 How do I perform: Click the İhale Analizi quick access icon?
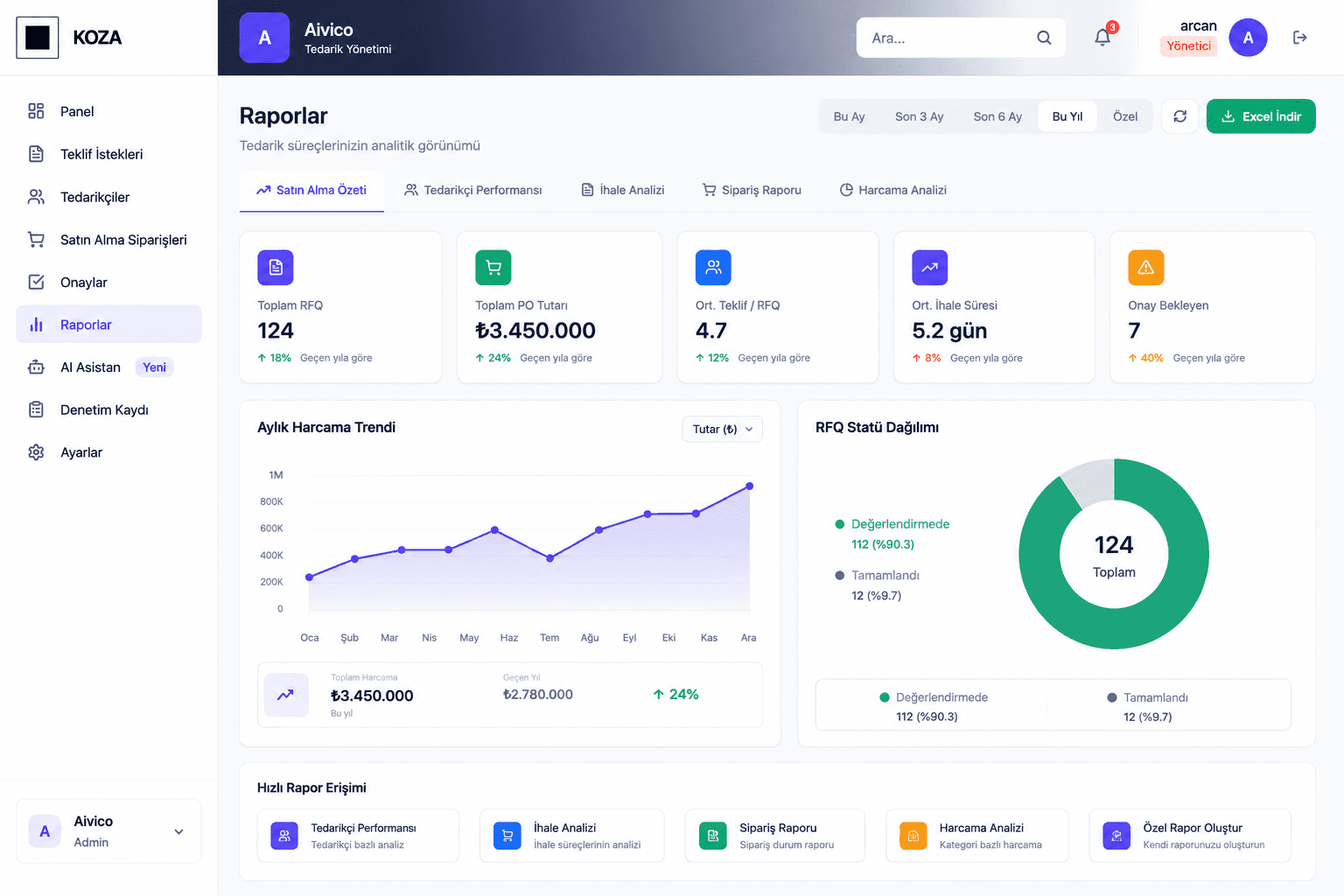(x=507, y=836)
